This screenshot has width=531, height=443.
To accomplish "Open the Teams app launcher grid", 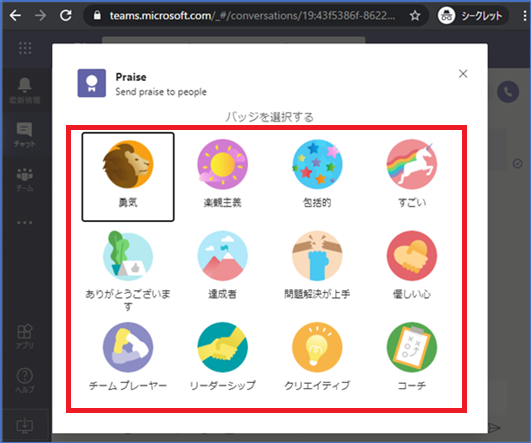I will pyautogui.click(x=25, y=48).
